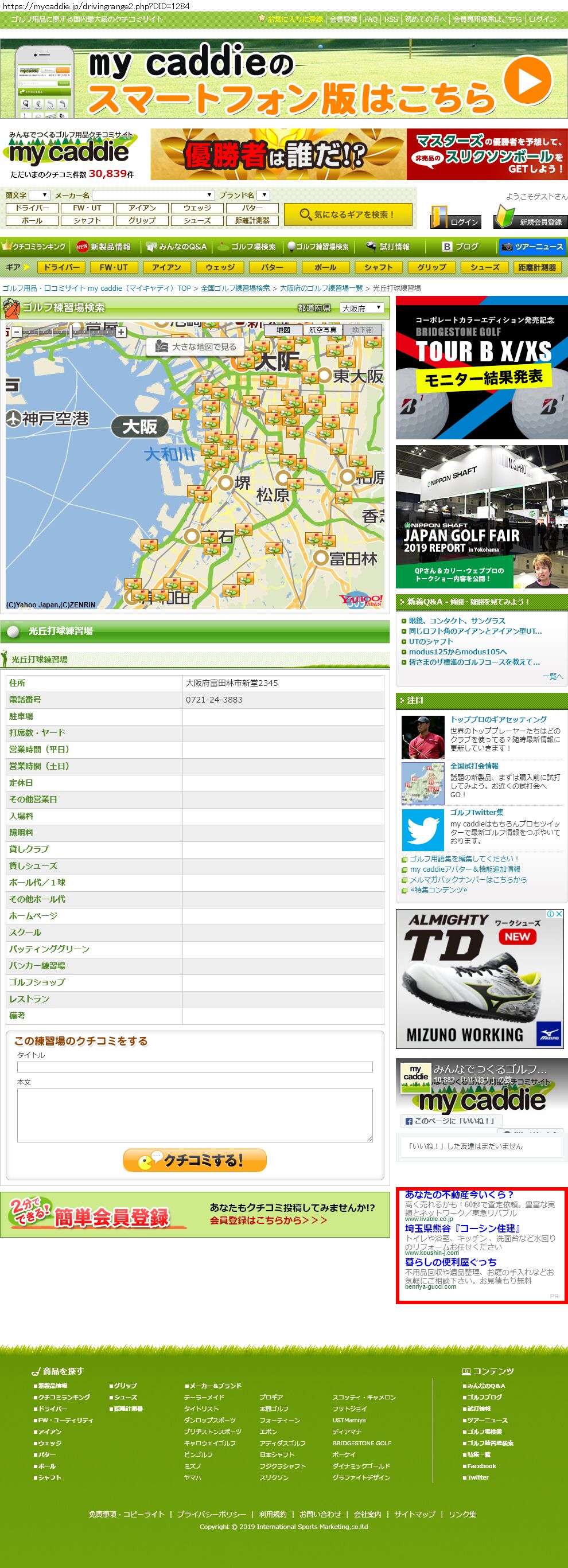Select パター in green gear bar
The width and height of the screenshot is (568, 1568).
coord(272,267)
